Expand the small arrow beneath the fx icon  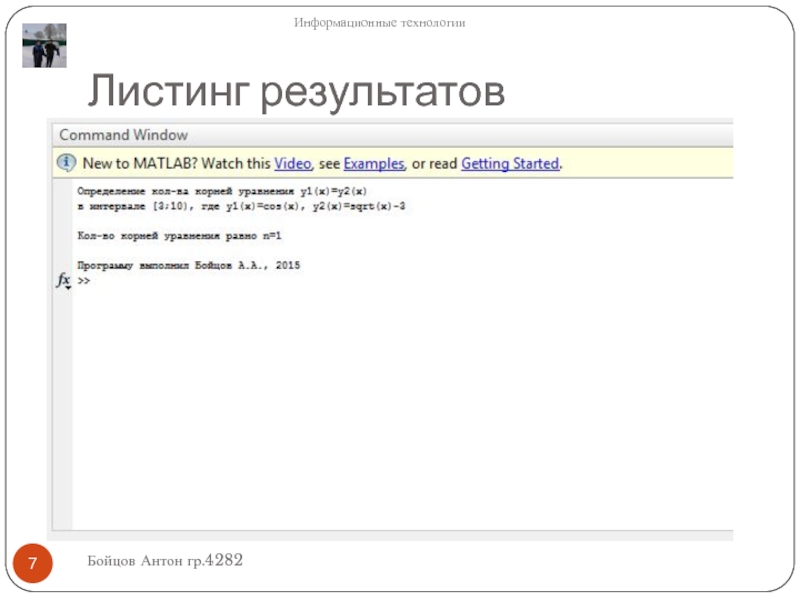point(67,288)
